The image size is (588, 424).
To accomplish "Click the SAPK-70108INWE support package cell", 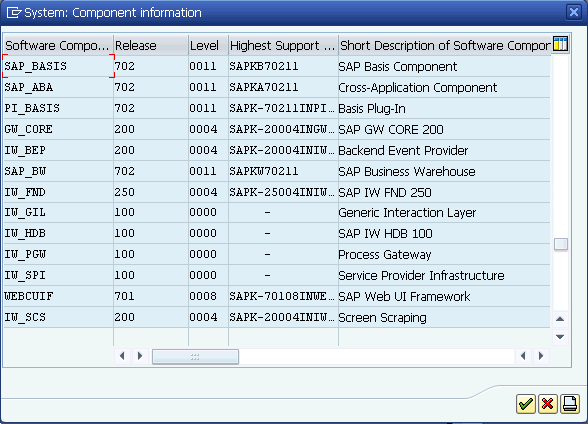I will 283,297.
